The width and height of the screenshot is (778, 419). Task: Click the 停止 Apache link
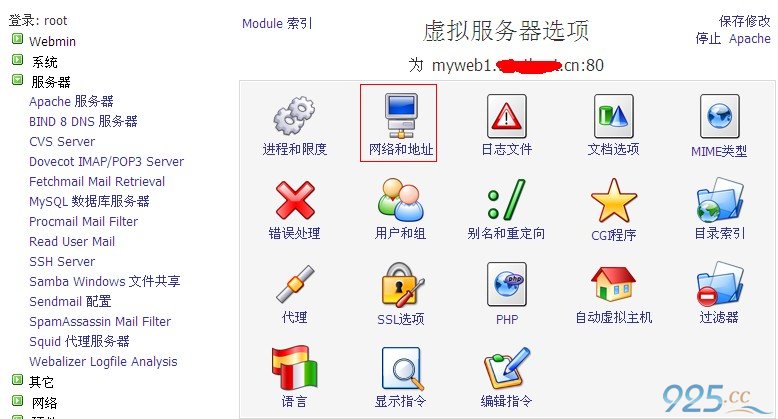pos(733,39)
